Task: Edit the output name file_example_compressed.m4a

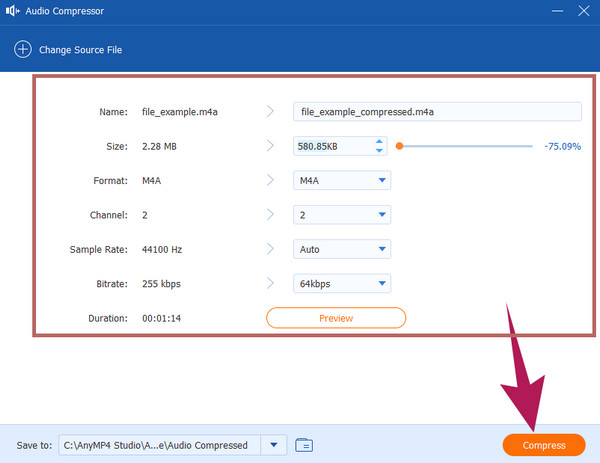Action: [437, 112]
